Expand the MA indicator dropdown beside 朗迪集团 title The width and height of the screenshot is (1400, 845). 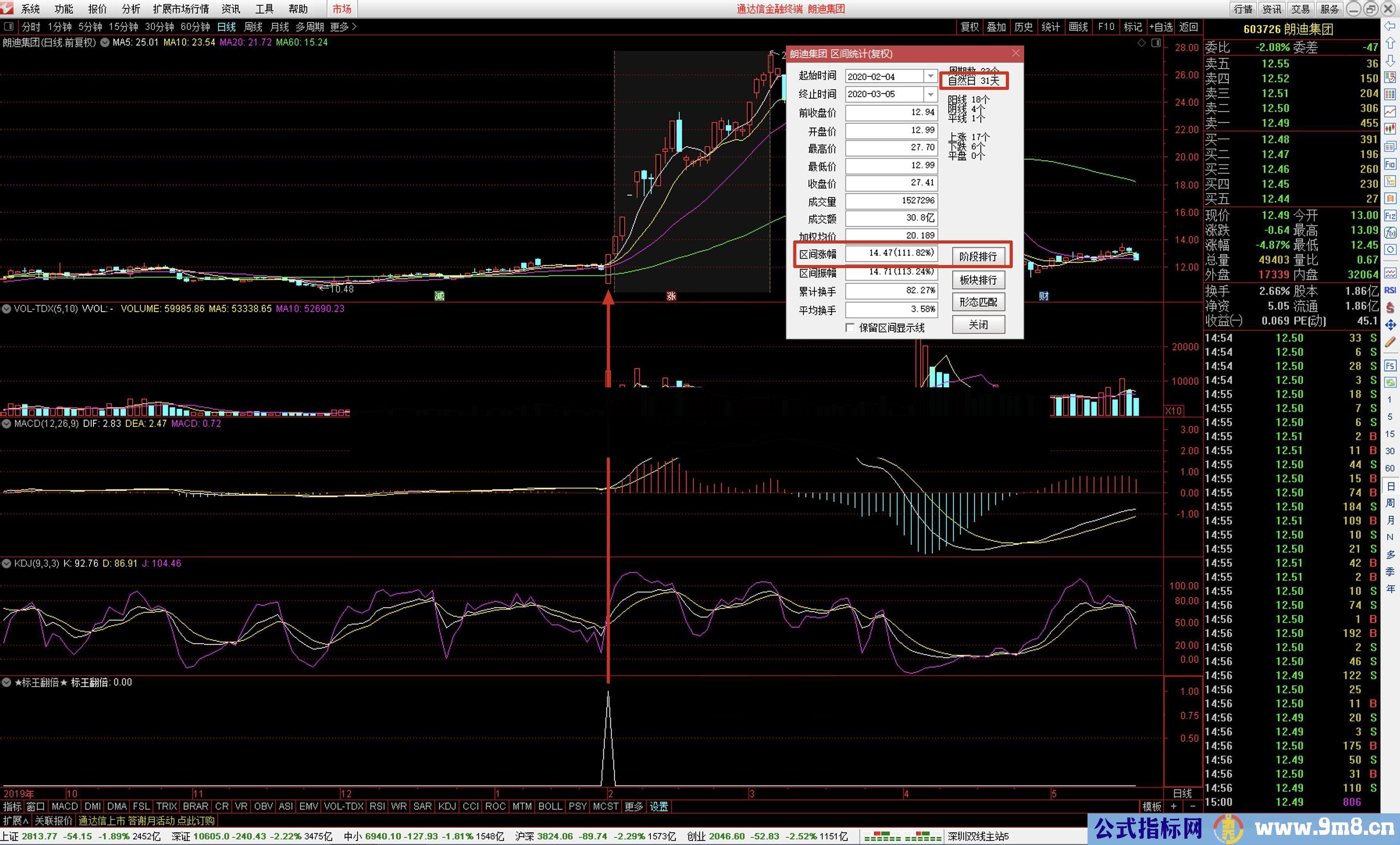pos(105,43)
